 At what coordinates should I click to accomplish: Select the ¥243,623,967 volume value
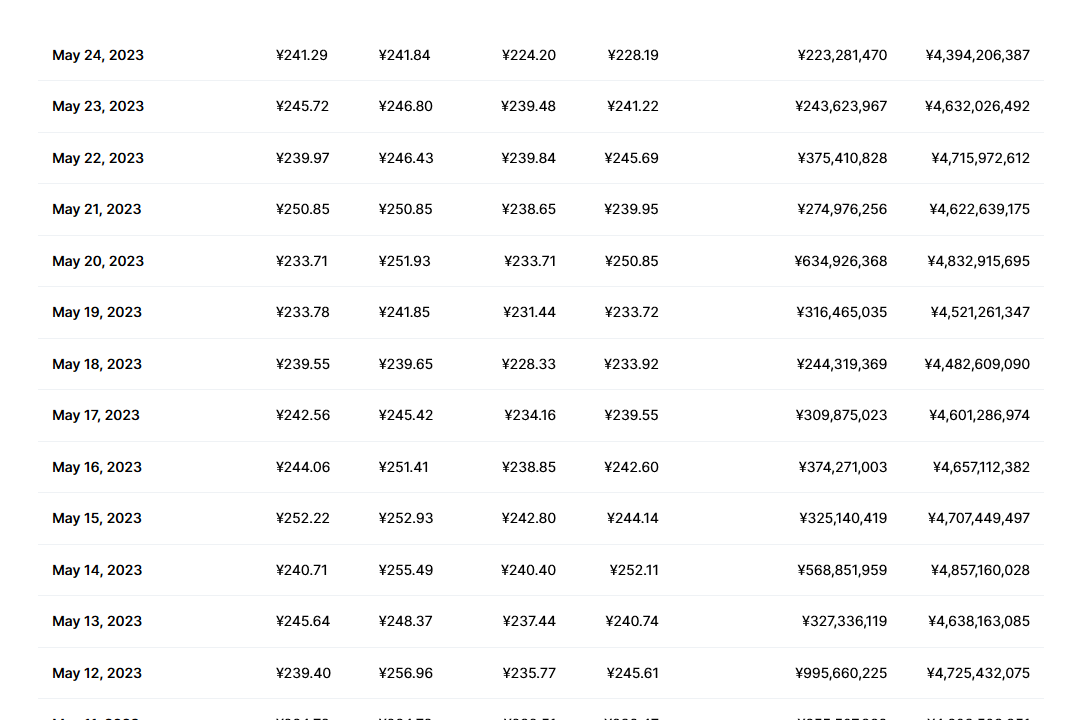coord(841,106)
